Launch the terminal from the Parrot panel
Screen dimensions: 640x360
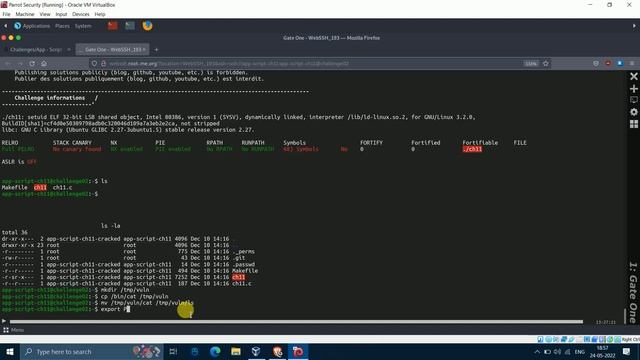(130, 26)
